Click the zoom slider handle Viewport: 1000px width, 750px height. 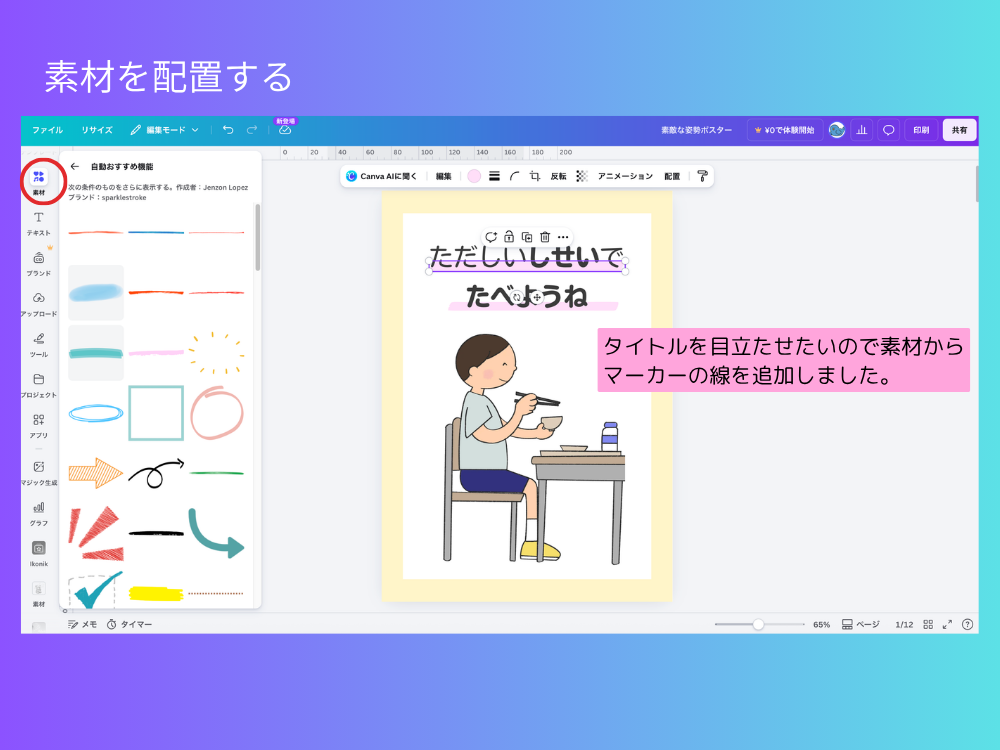758,624
